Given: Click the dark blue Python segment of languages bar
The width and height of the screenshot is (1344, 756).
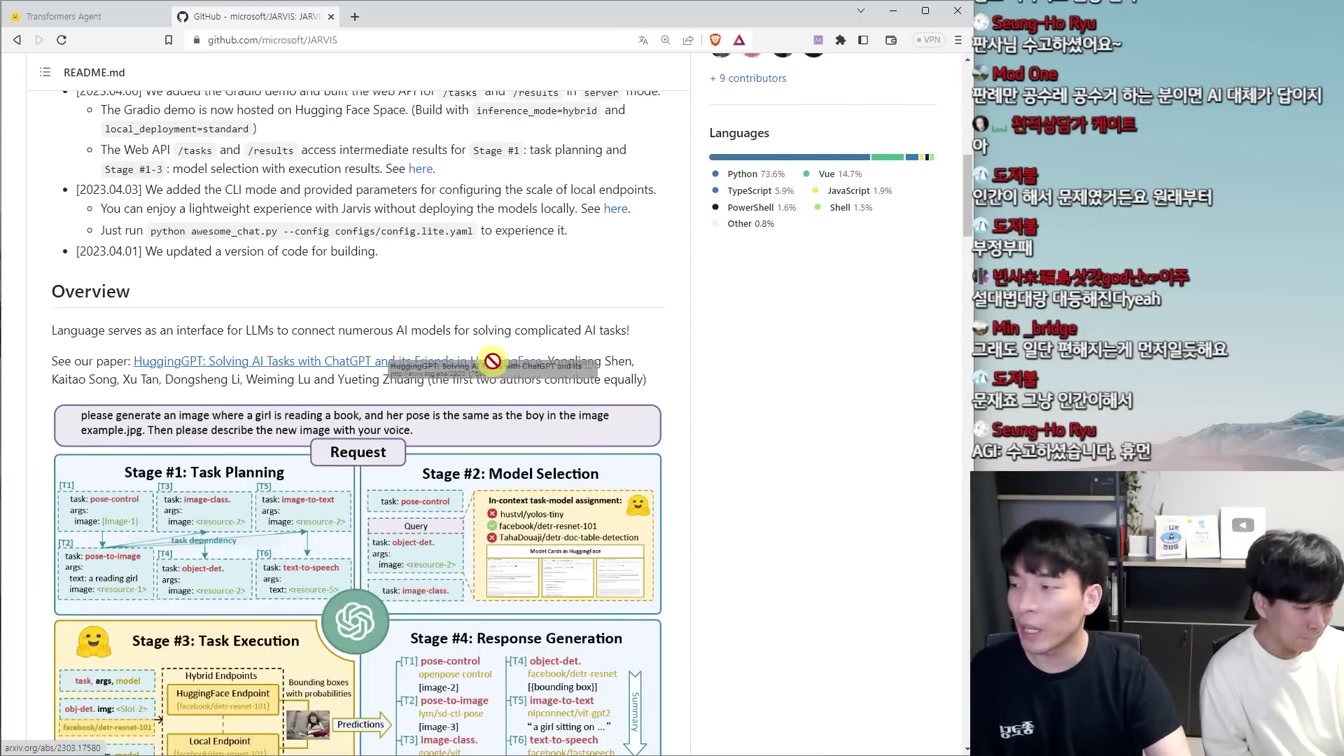Looking at the screenshot, I should click(x=790, y=157).
